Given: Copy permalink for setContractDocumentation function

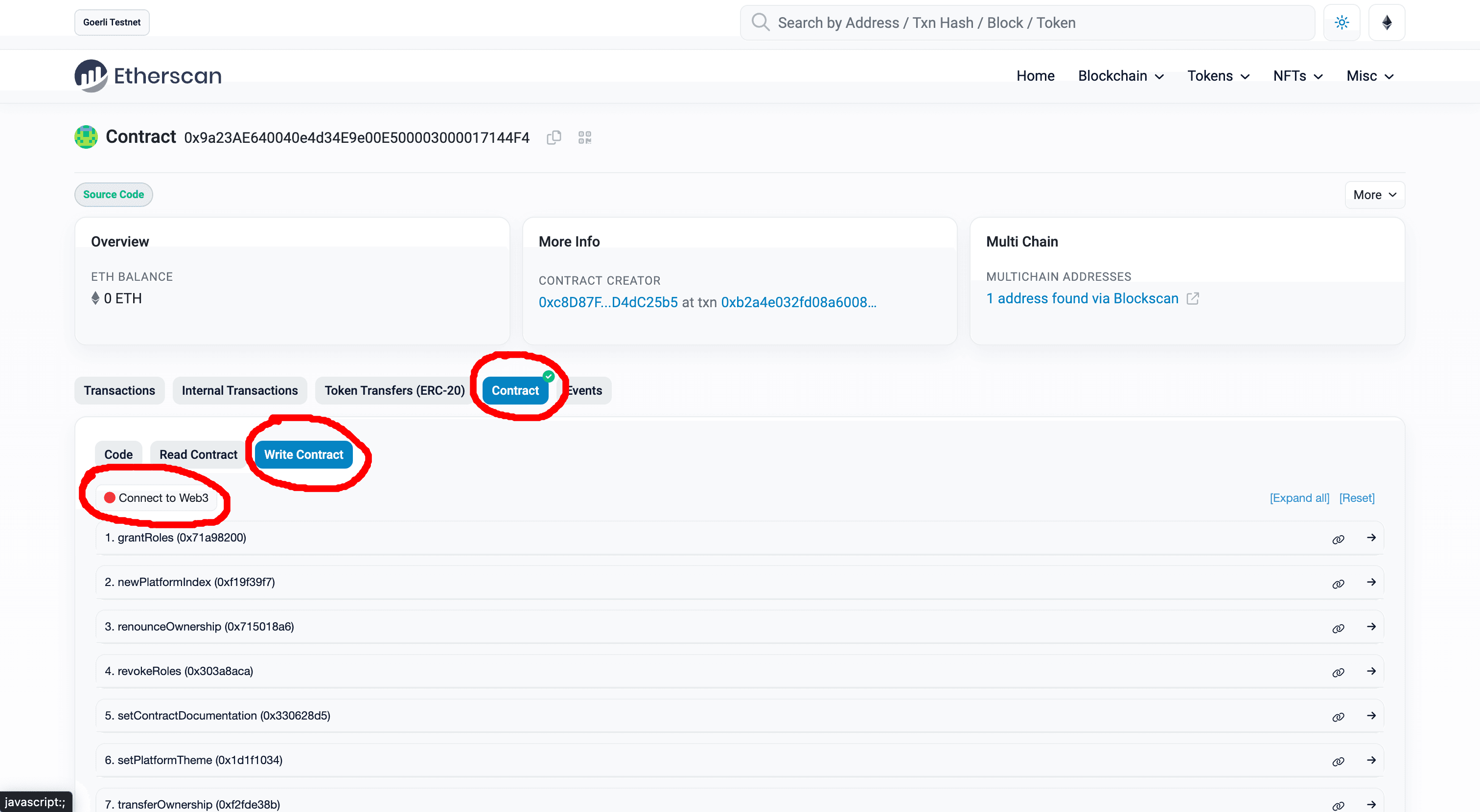Looking at the screenshot, I should pyautogui.click(x=1338, y=717).
